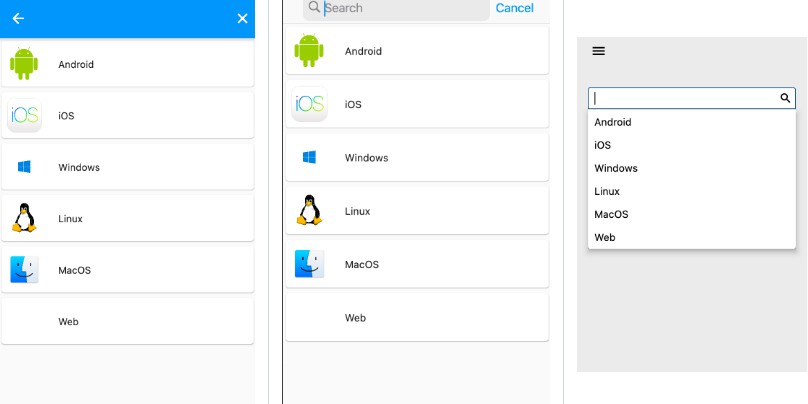Click the Windows logo in the middle panel
Image resolution: width=808 pixels, height=404 pixels.
pos(309,157)
